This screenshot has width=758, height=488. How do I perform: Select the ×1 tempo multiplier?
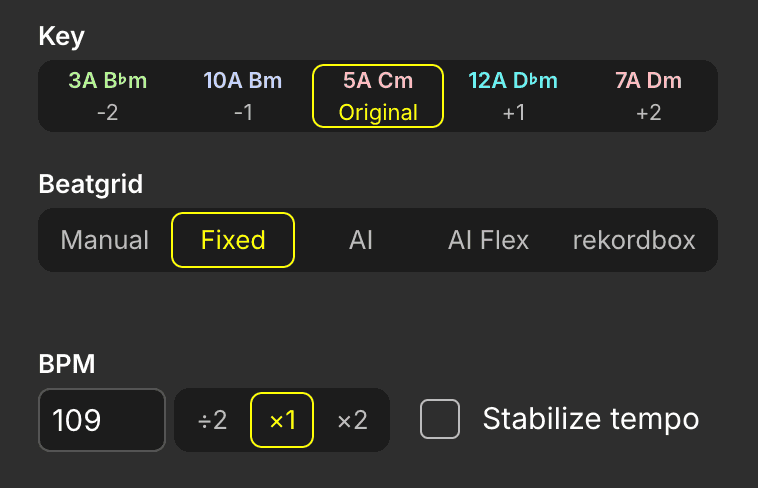282,420
